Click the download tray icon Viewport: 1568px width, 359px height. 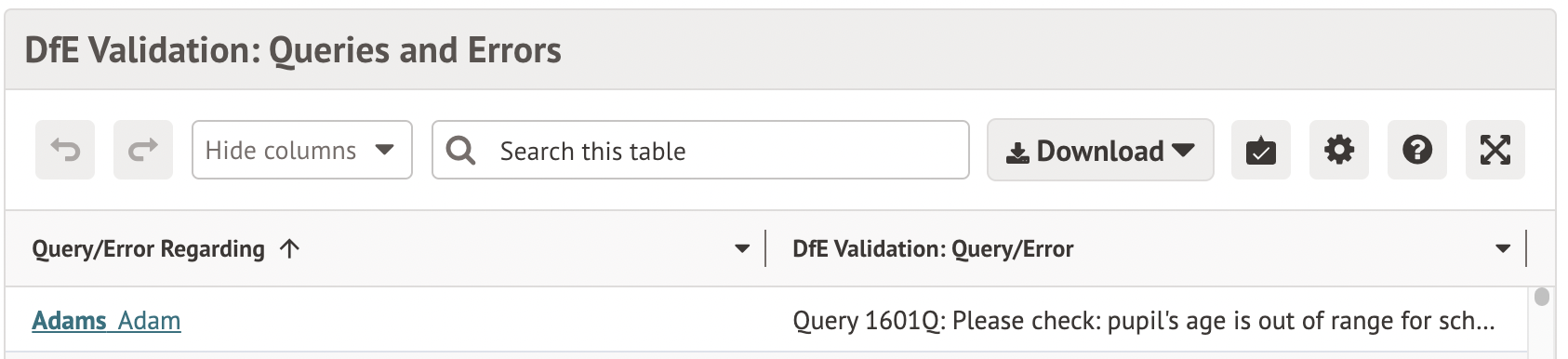point(1017,153)
